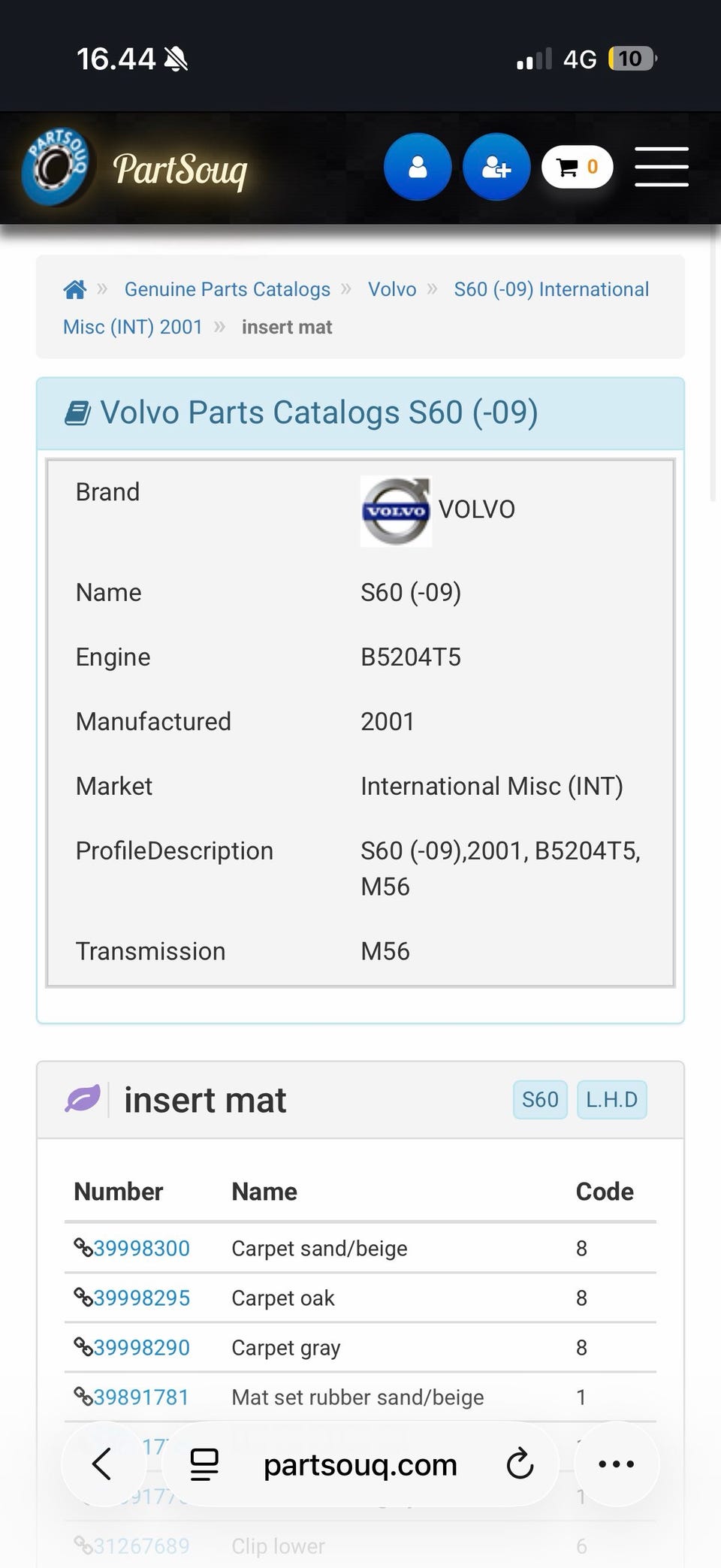Viewport: 721px width, 1568px height.
Task: Select the L.H.D tag badge
Action: 611,1100
